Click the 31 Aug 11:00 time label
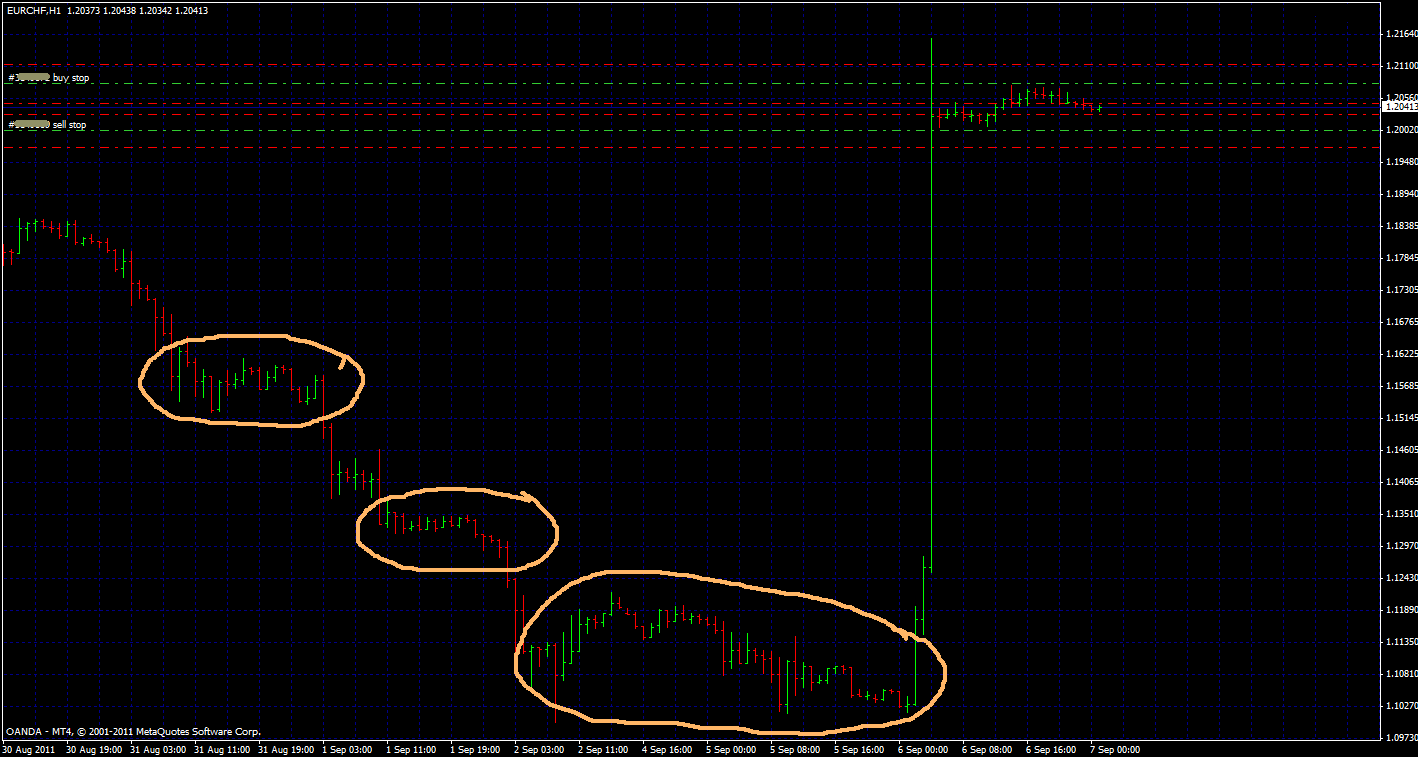 pyautogui.click(x=223, y=749)
